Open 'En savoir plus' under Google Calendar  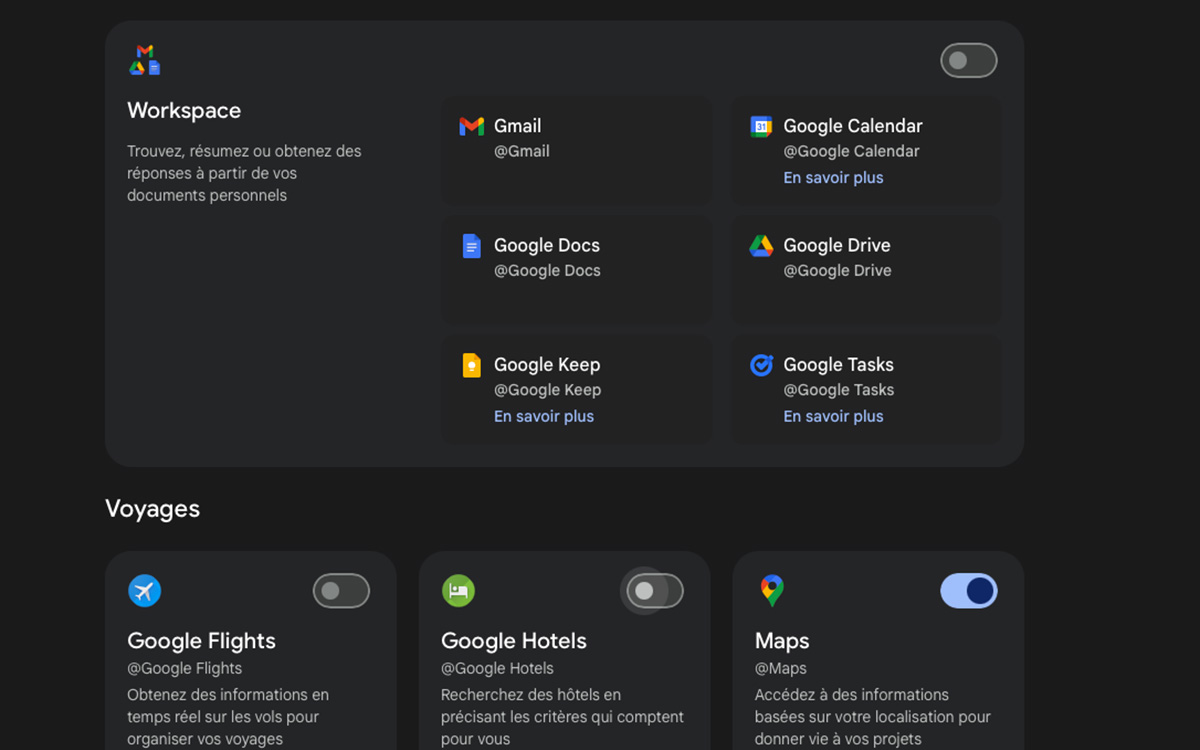tap(833, 178)
